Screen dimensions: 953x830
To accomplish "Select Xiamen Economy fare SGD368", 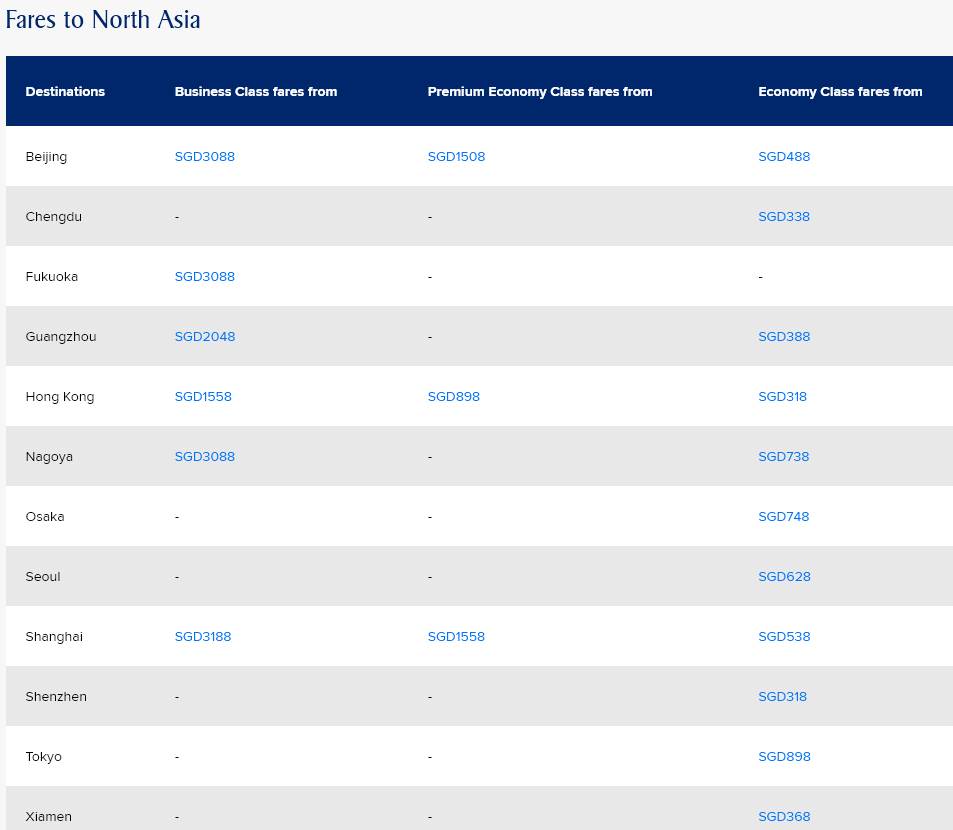I will point(784,817).
